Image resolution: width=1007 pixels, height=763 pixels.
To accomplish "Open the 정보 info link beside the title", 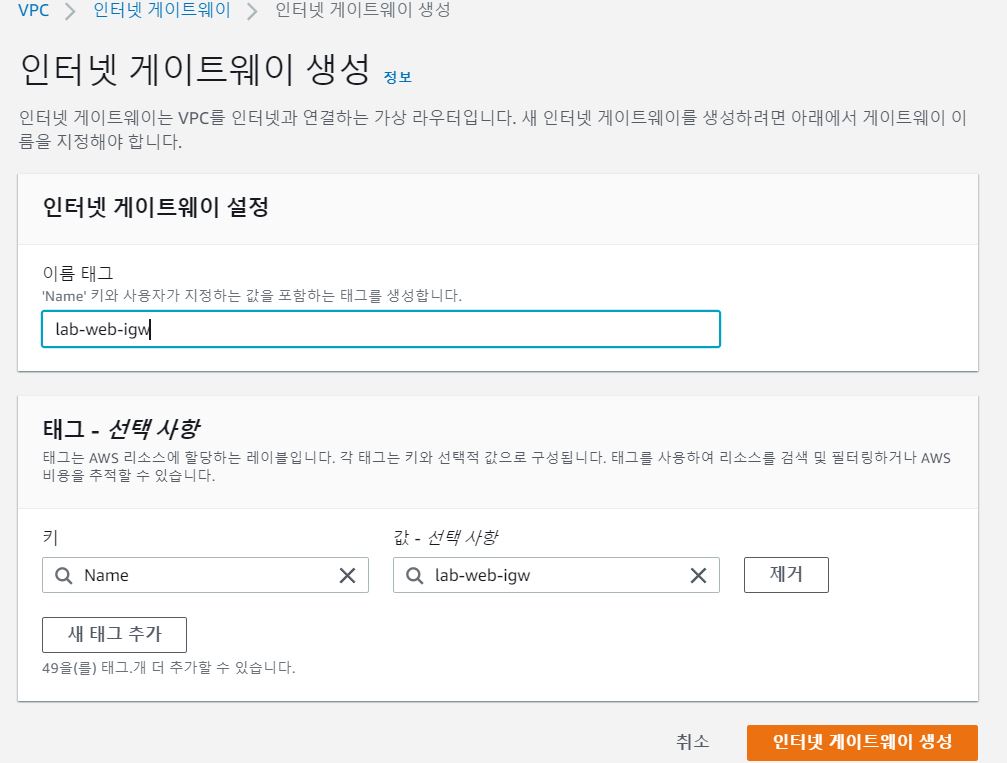I will (398, 77).
